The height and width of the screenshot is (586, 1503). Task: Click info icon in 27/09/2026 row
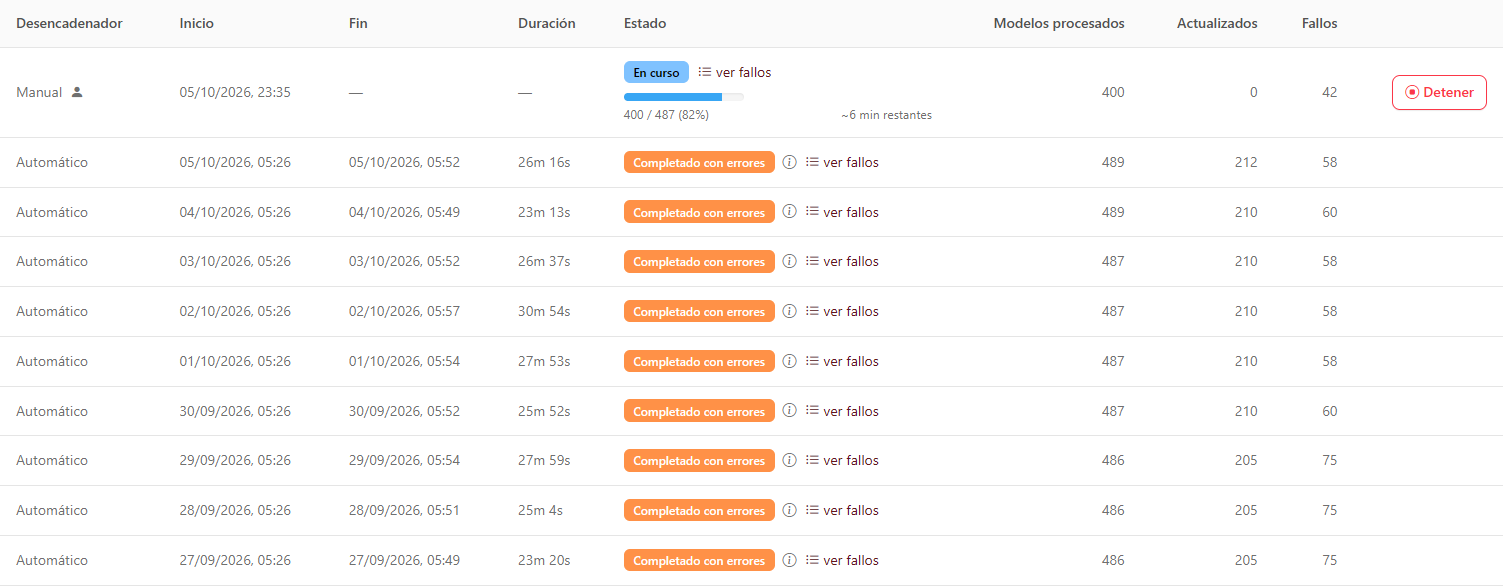pos(789,560)
